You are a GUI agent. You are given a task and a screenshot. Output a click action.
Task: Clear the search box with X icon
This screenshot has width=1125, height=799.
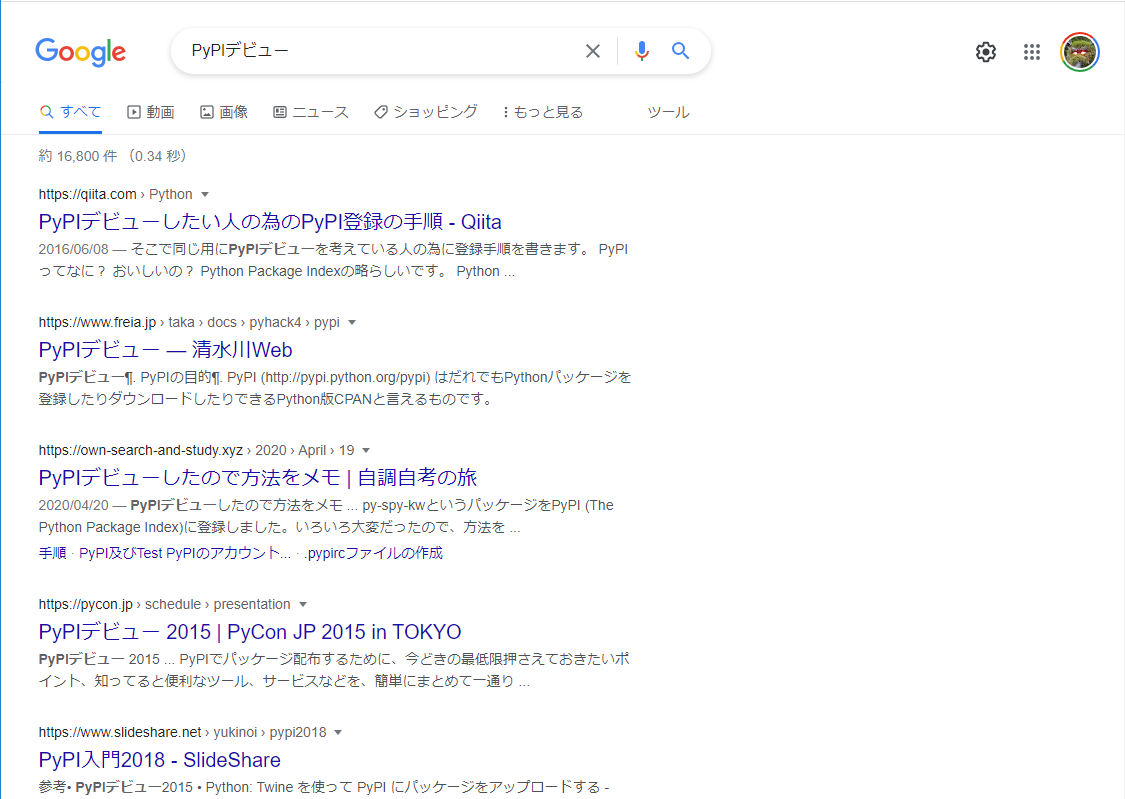[x=593, y=51]
